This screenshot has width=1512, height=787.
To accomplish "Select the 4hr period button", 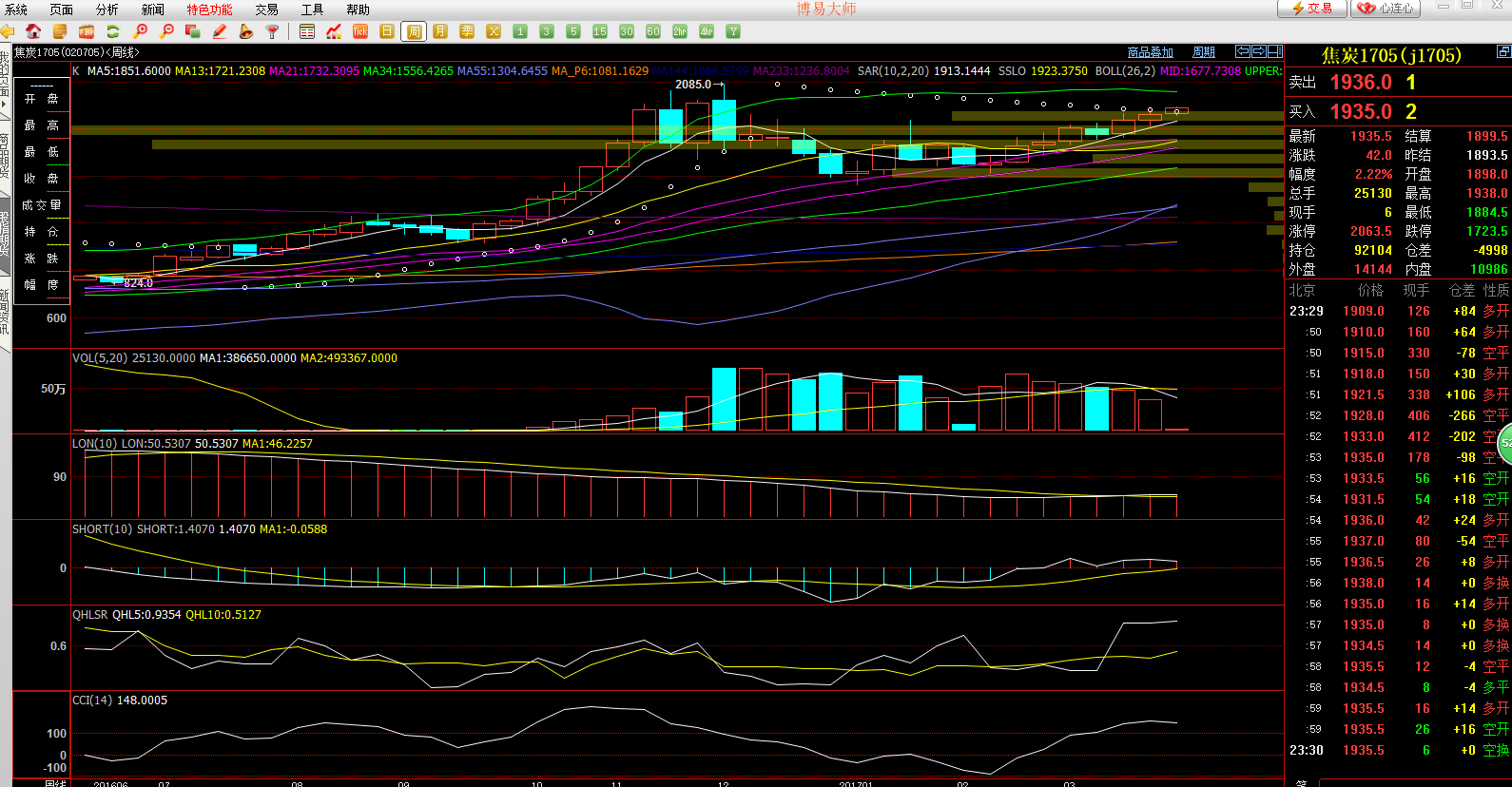I will coord(707,31).
